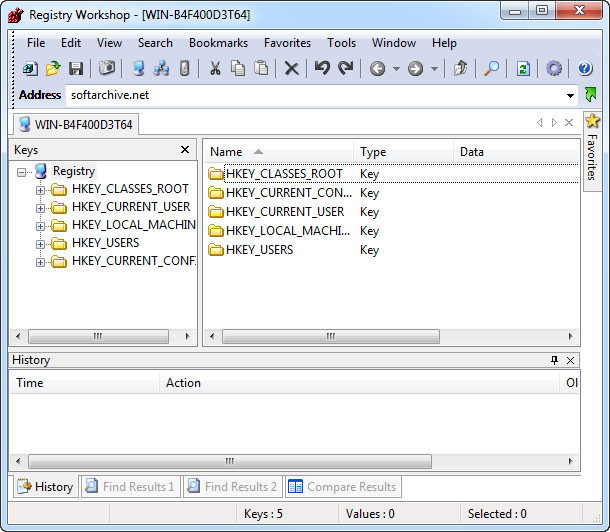Select the History bottom tab
Image resolution: width=610 pixels, height=532 pixels.
pos(46,486)
